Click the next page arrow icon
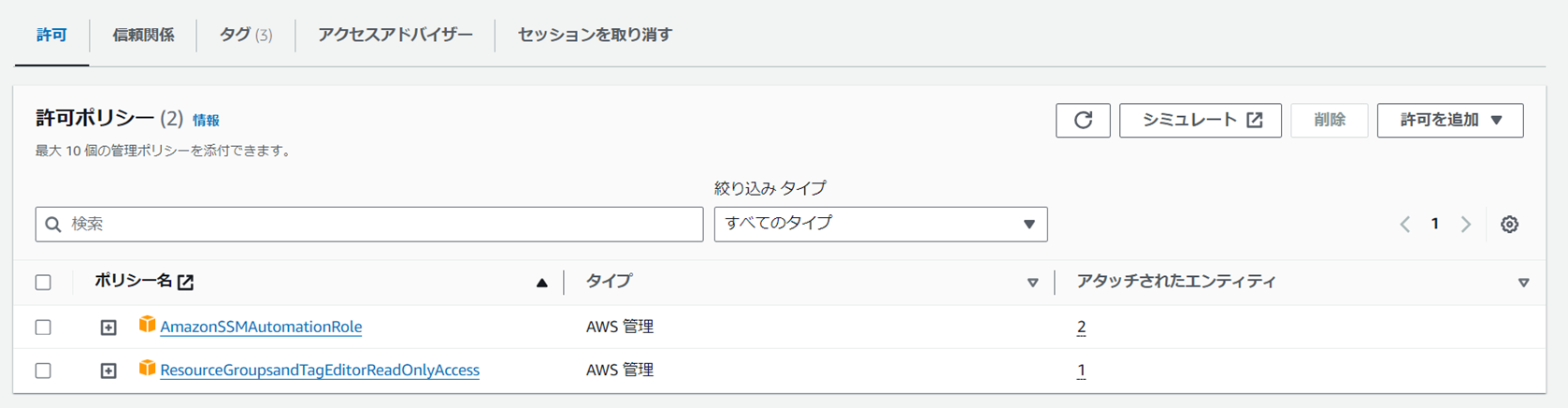The width and height of the screenshot is (1568, 408). pos(1466,225)
